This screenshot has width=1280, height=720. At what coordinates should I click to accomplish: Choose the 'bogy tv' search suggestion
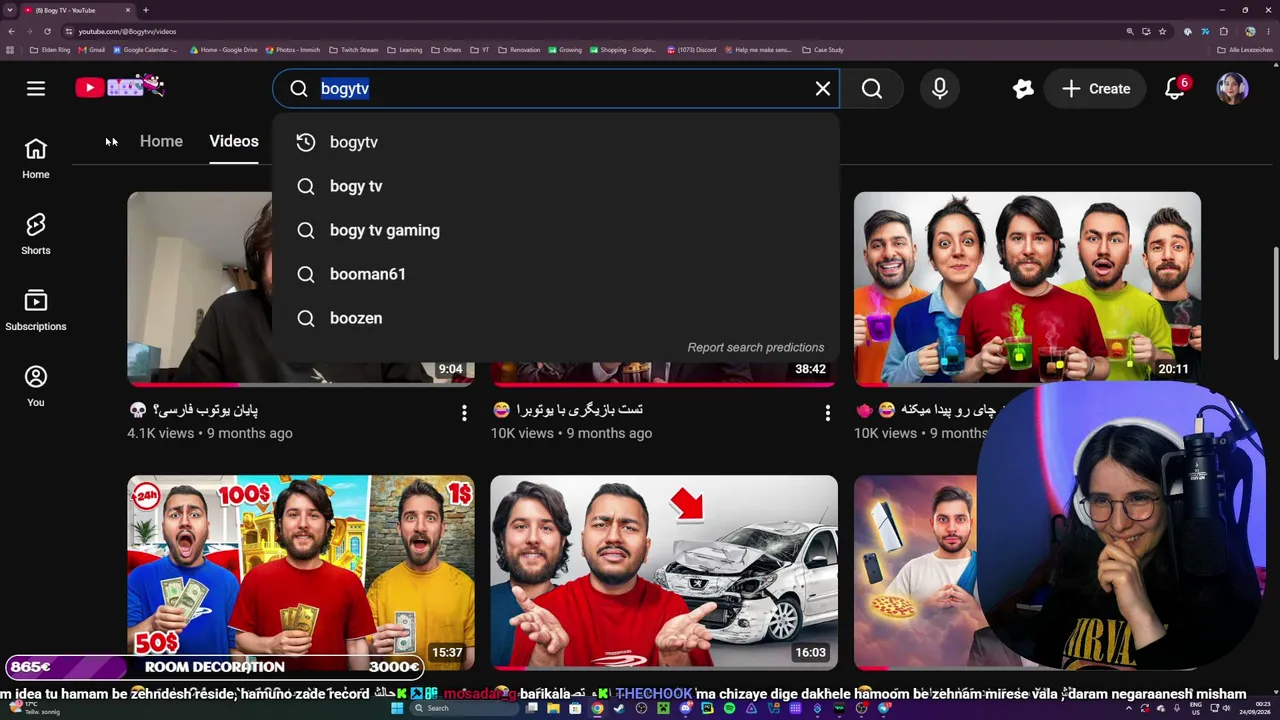556,186
